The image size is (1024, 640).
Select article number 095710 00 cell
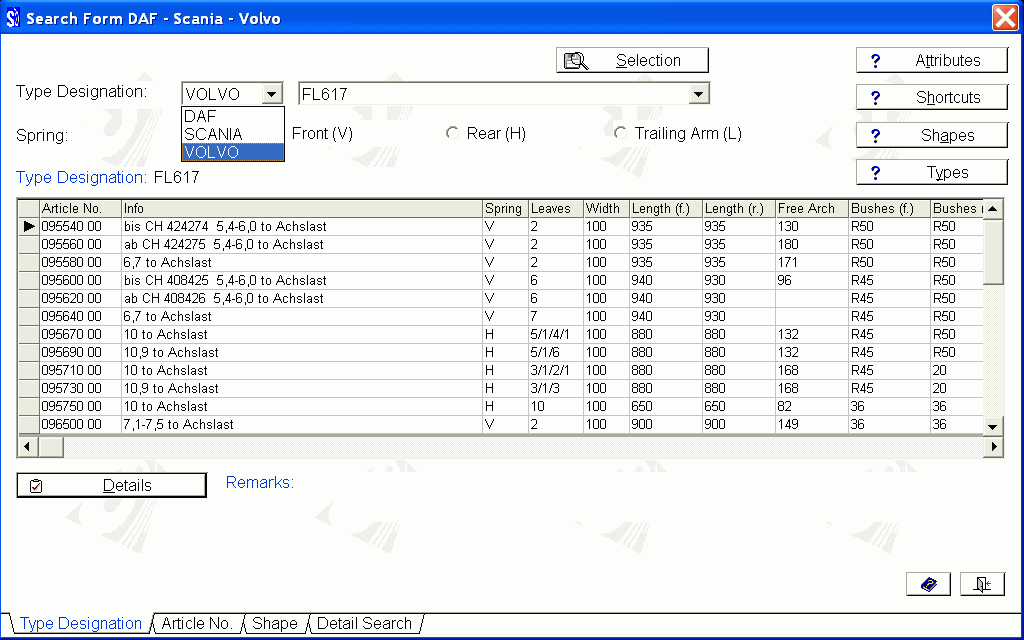coord(80,370)
